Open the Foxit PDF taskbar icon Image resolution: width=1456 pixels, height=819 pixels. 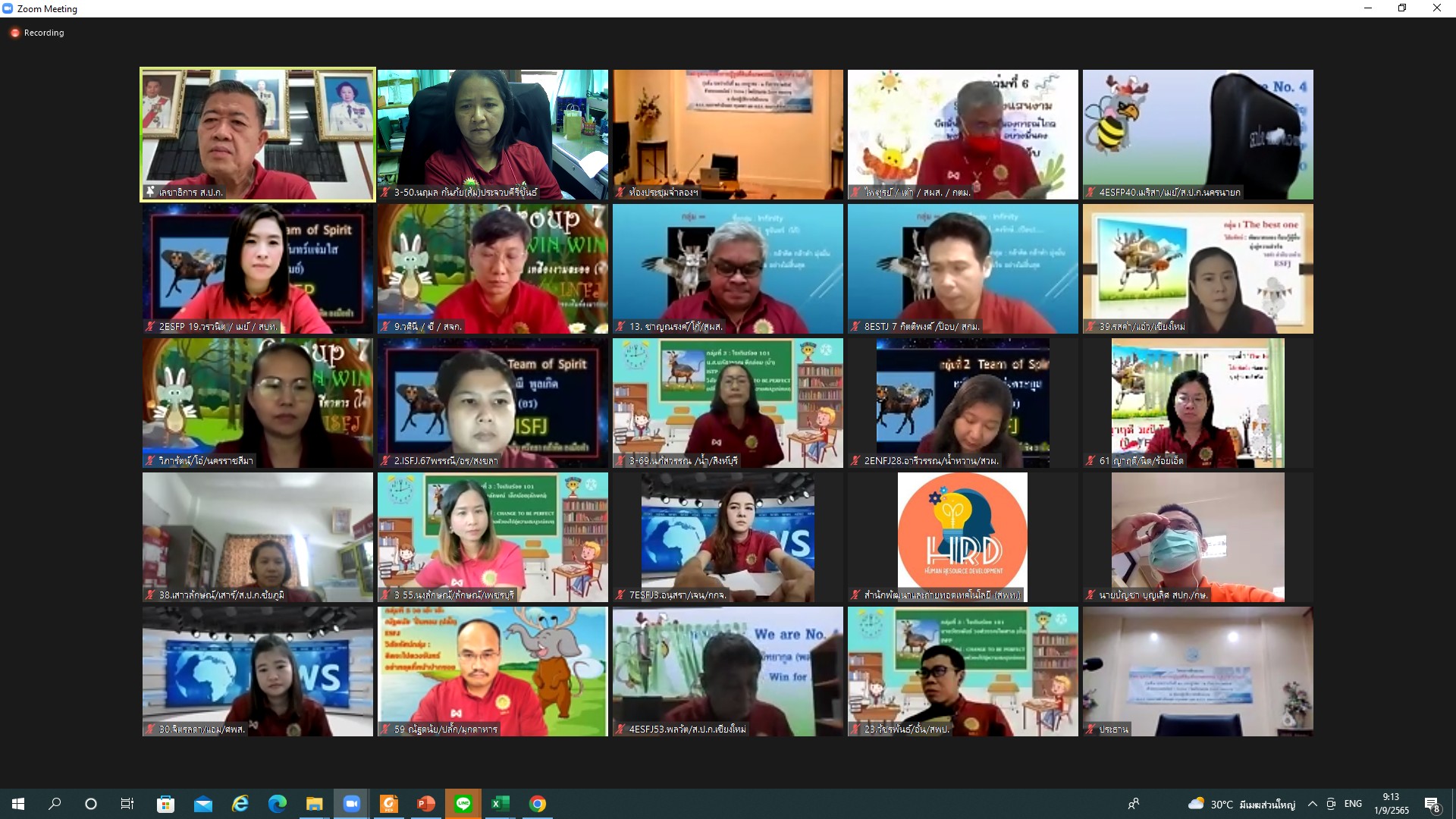(x=389, y=804)
